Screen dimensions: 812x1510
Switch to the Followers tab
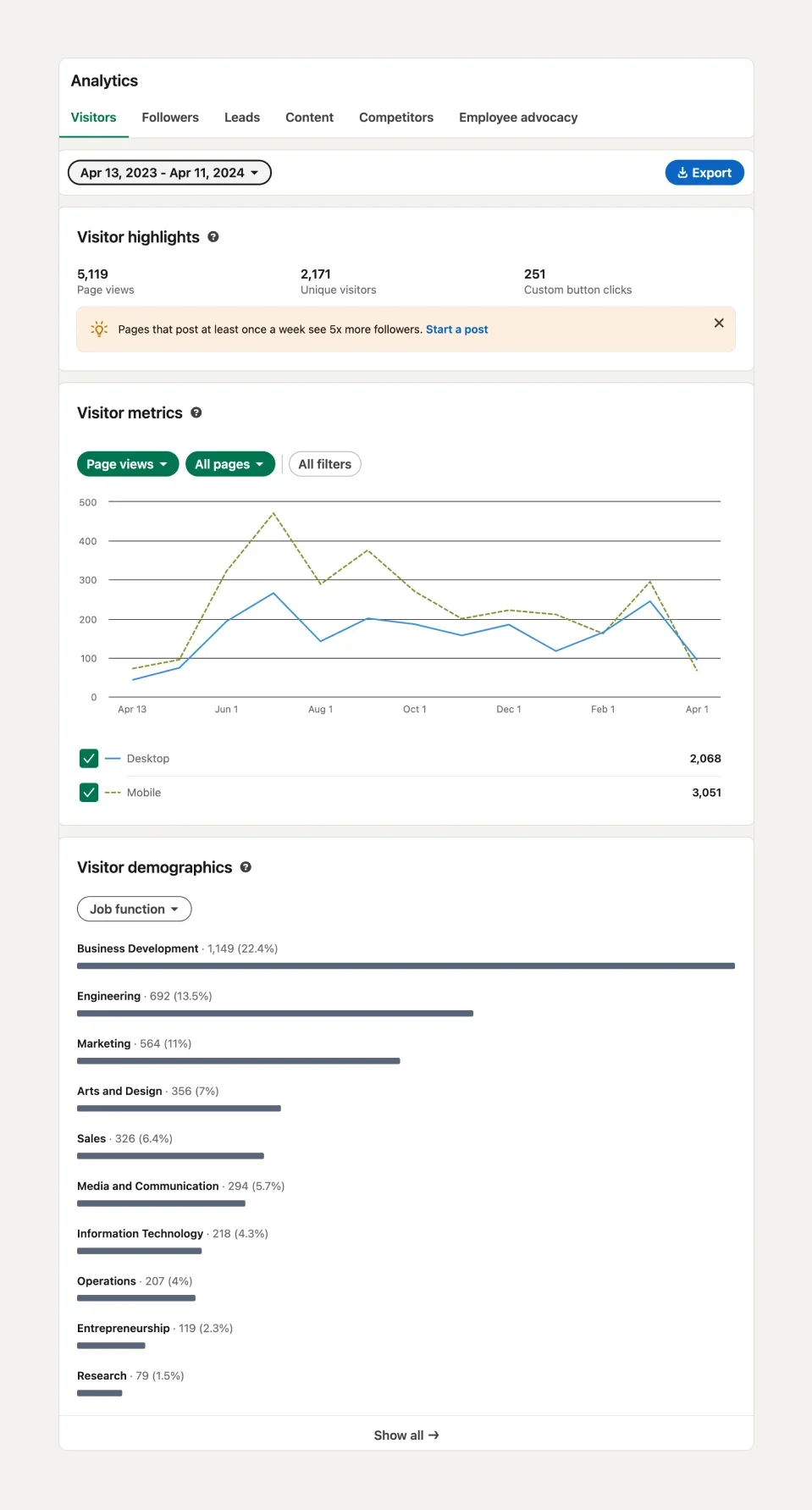pyautogui.click(x=170, y=118)
